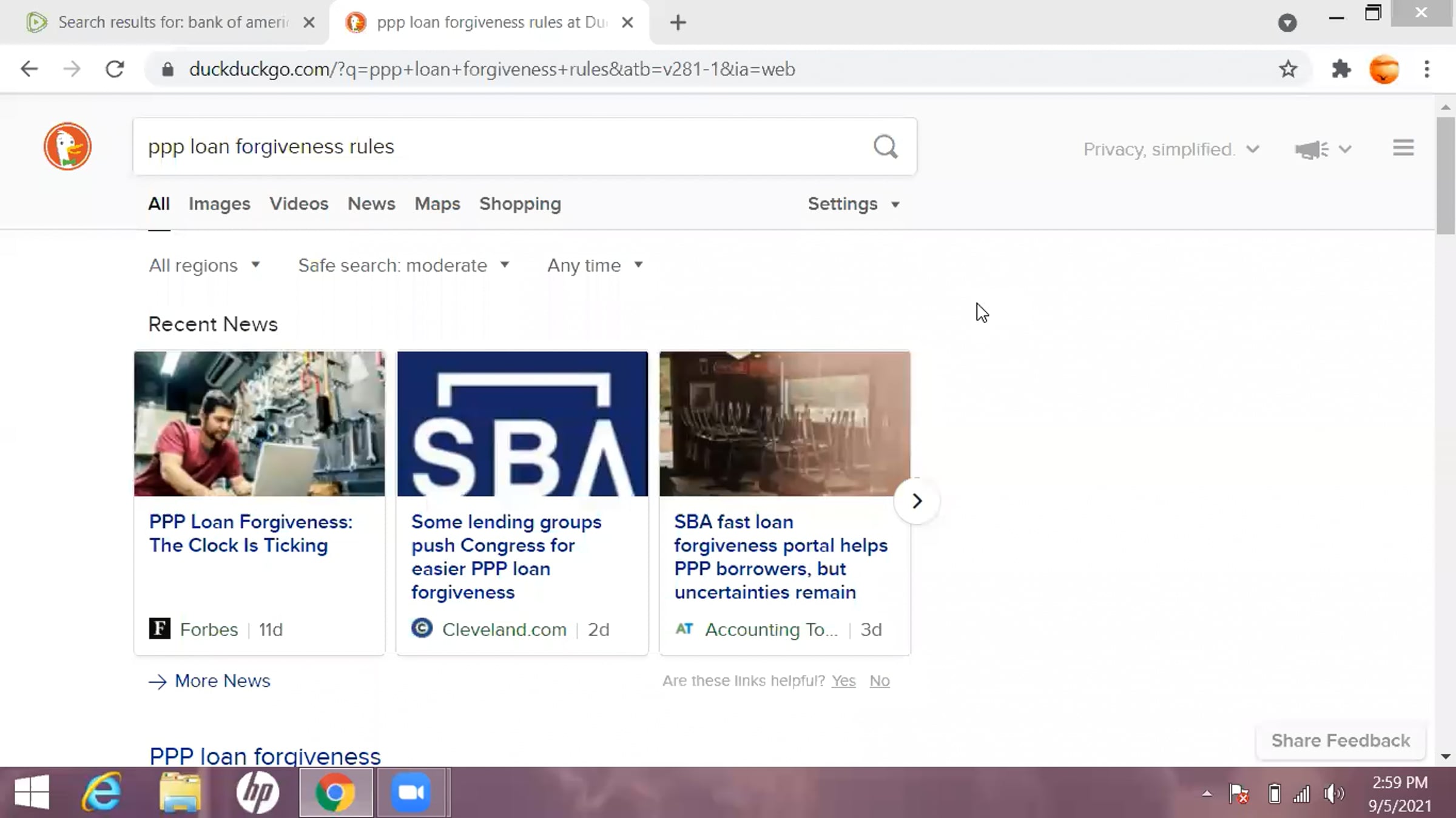Switch to the Videos tab
This screenshot has height=818, width=1456.
pos(299,204)
